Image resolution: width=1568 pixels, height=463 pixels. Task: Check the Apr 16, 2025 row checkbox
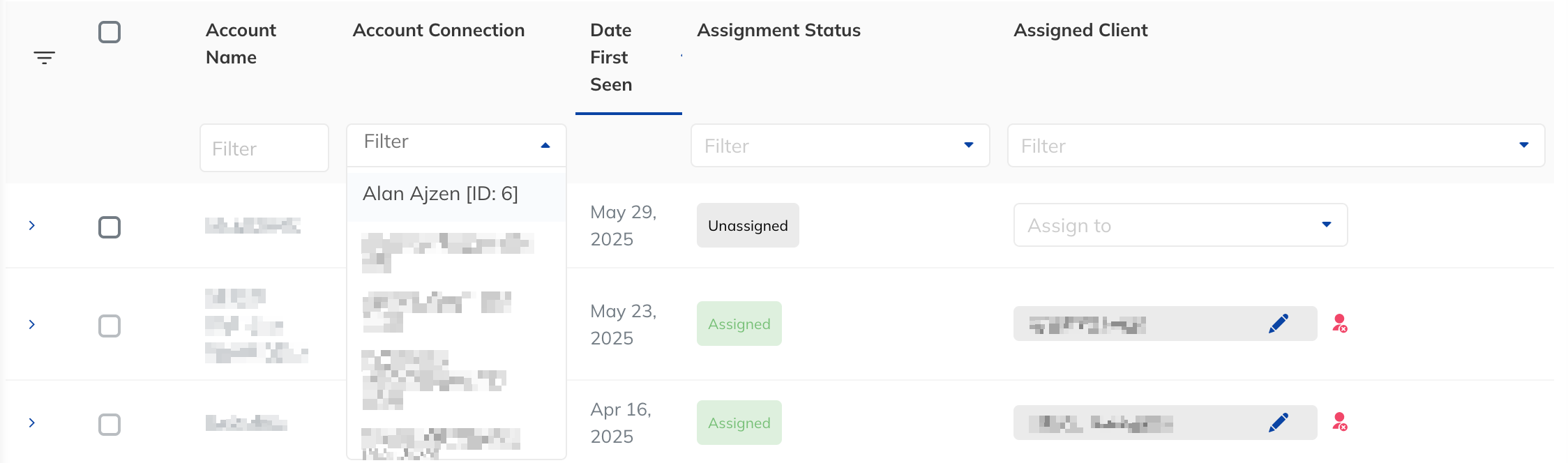point(110,425)
